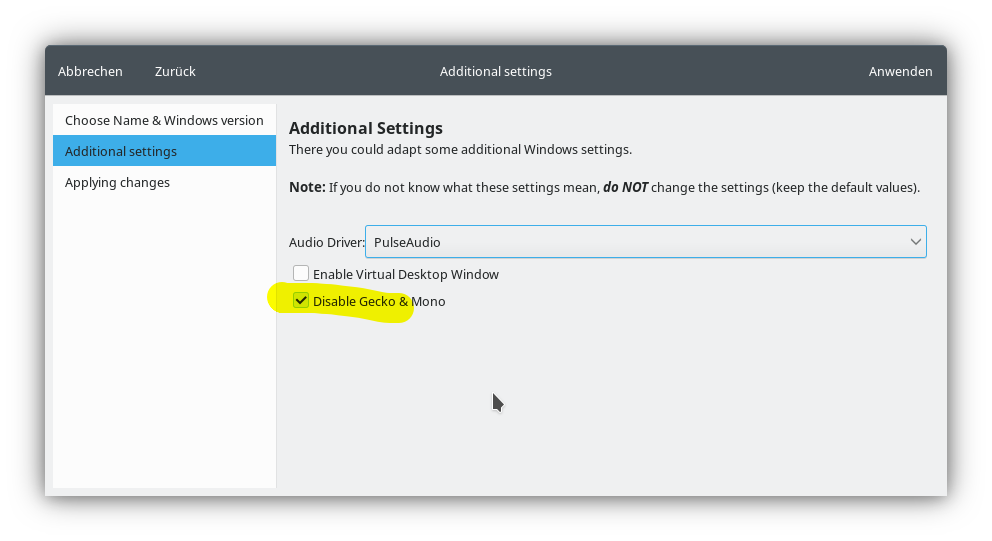Open the PulseAudio audio driver combo box
Image resolution: width=992 pixels, height=541 pixels.
[x=640, y=242]
